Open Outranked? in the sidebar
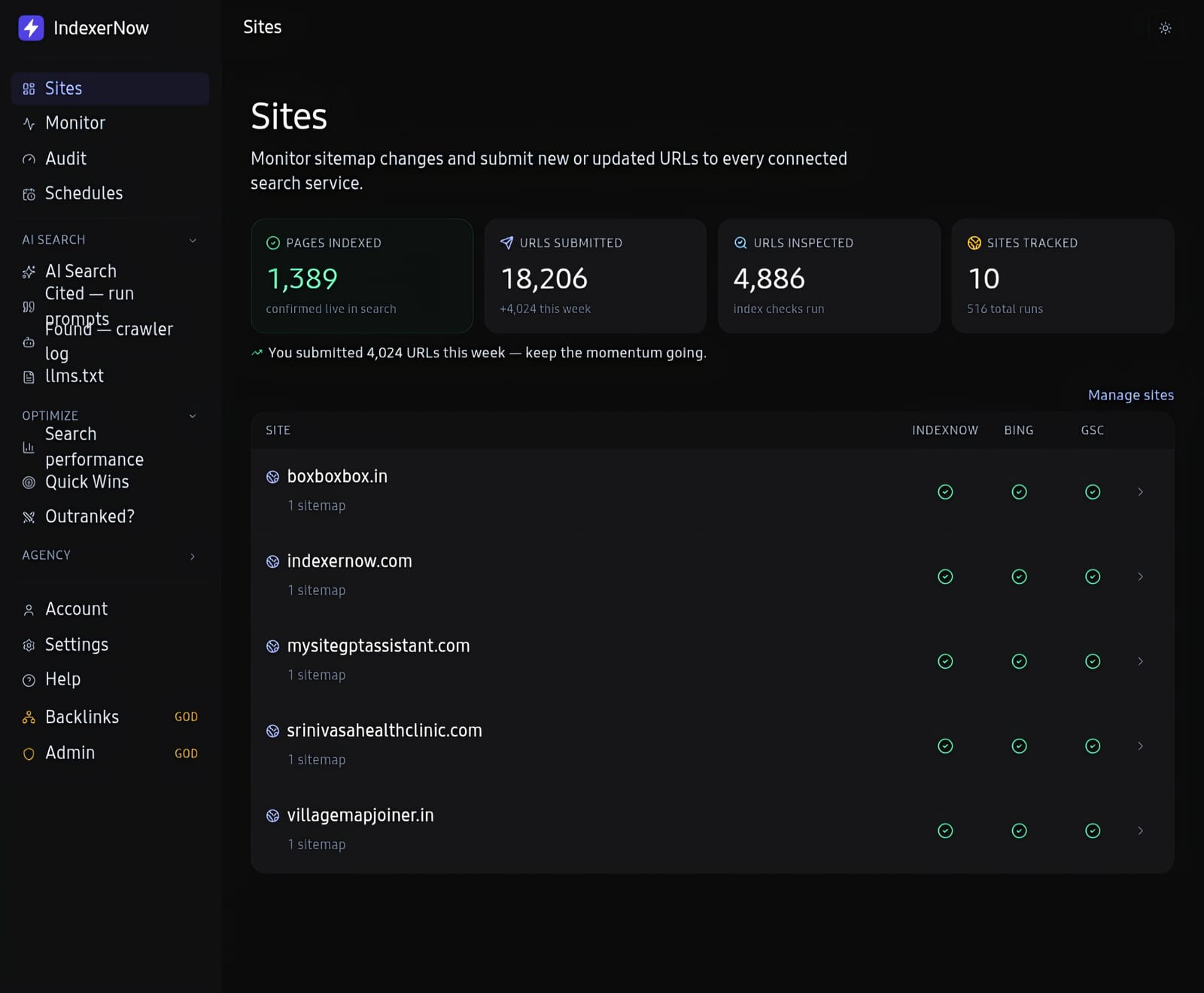Screen dimensions: 1204x993 [x=111, y=517]
